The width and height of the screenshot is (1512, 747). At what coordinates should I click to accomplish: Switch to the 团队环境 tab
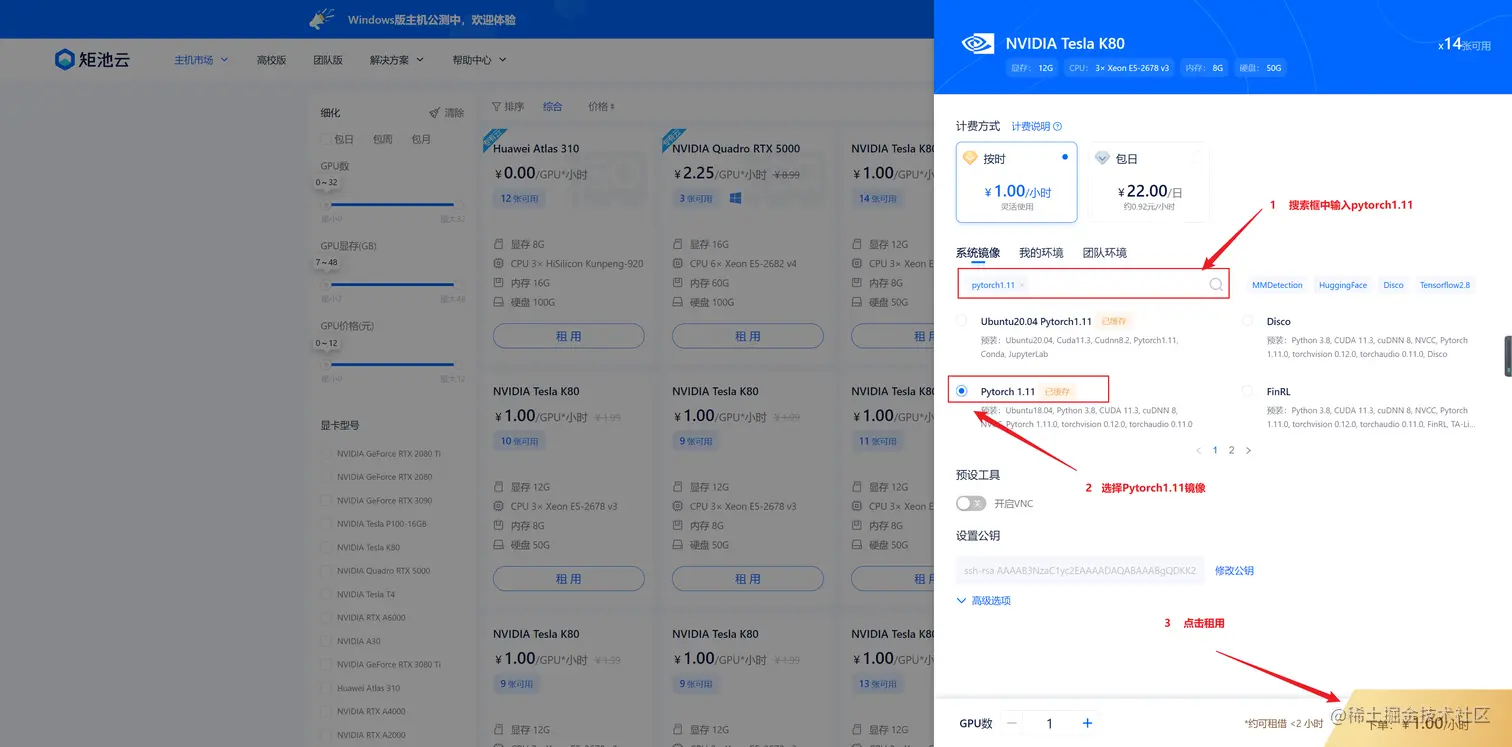[x=1105, y=253]
